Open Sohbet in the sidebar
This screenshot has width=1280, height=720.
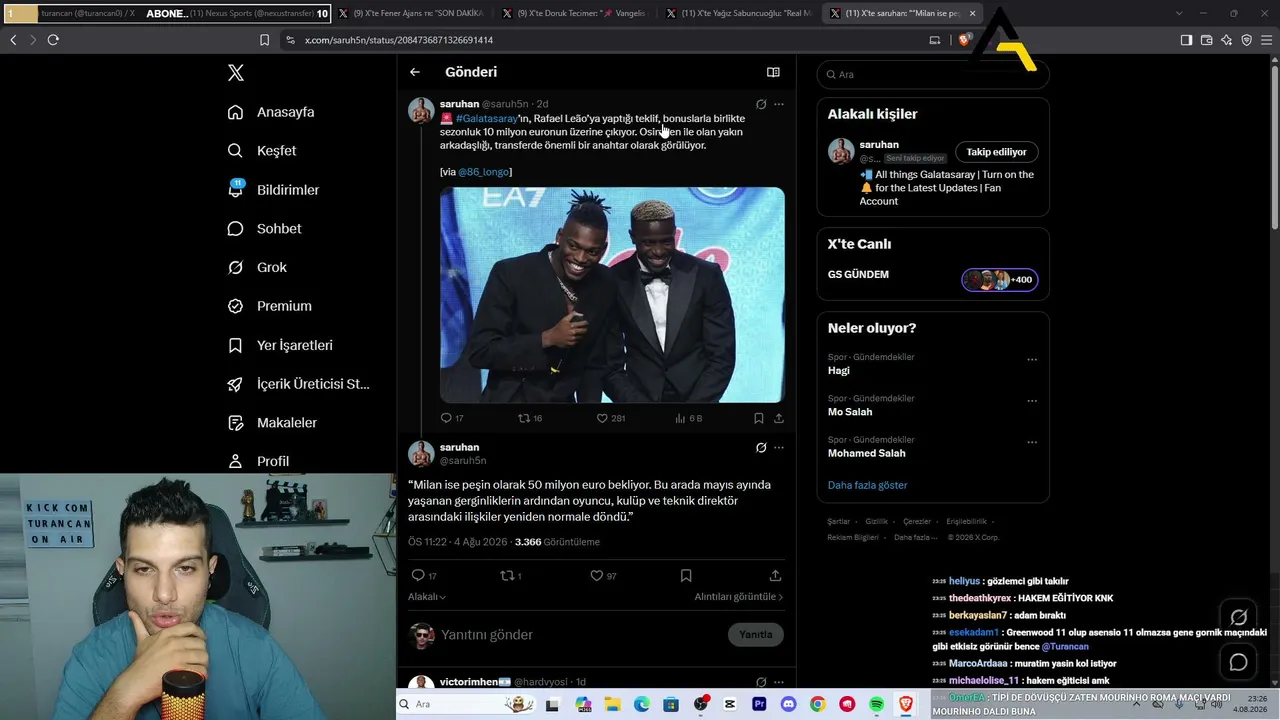(264, 229)
